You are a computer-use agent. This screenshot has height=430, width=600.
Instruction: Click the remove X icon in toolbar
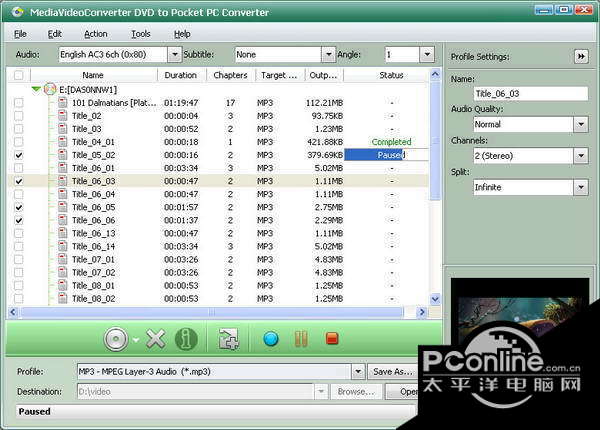pyautogui.click(x=156, y=339)
